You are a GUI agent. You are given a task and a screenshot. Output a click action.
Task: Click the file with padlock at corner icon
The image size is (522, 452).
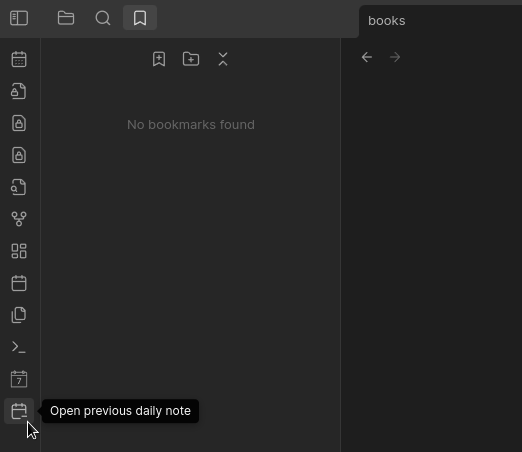pos(19,91)
